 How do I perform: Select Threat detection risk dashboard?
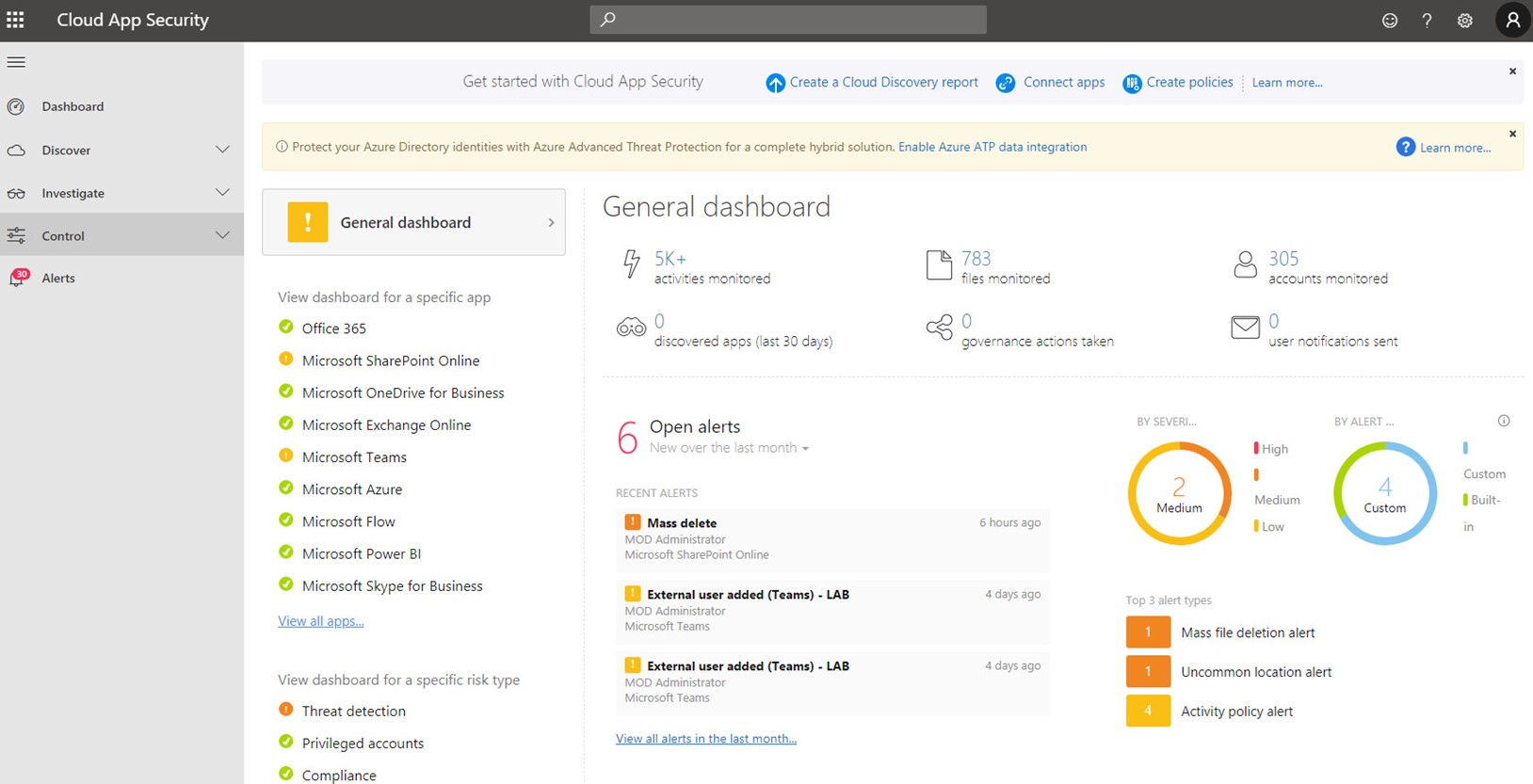[x=354, y=712]
